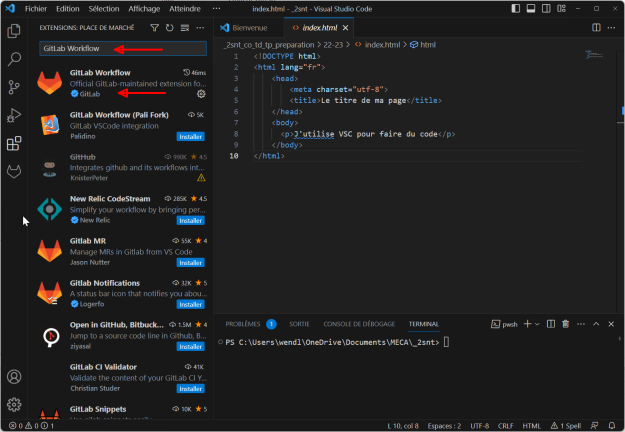Install Gitlab Notifications extension
The height and width of the screenshot is (432, 625).
click(x=191, y=304)
